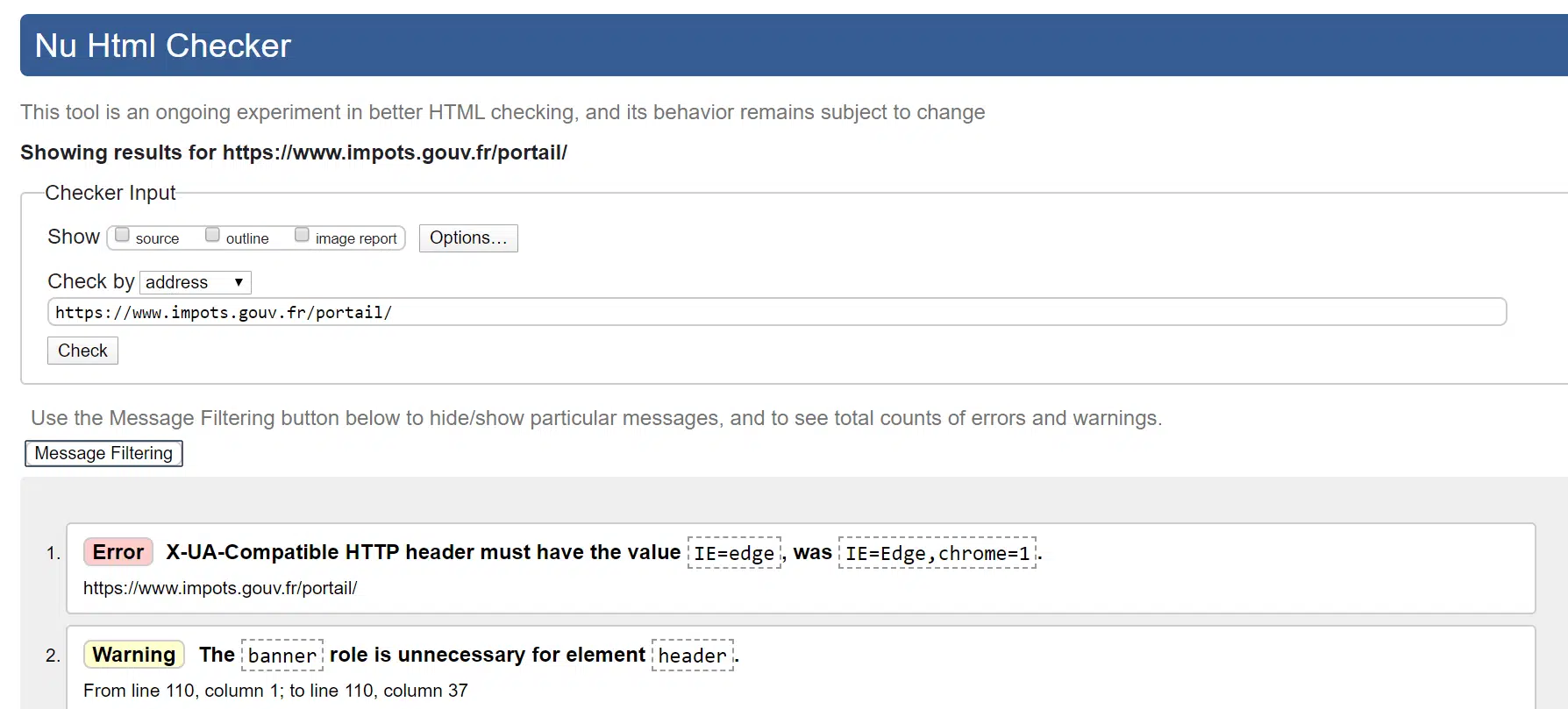This screenshot has height=709, width=1568.
Task: Select the red Error badge
Action: point(118,552)
